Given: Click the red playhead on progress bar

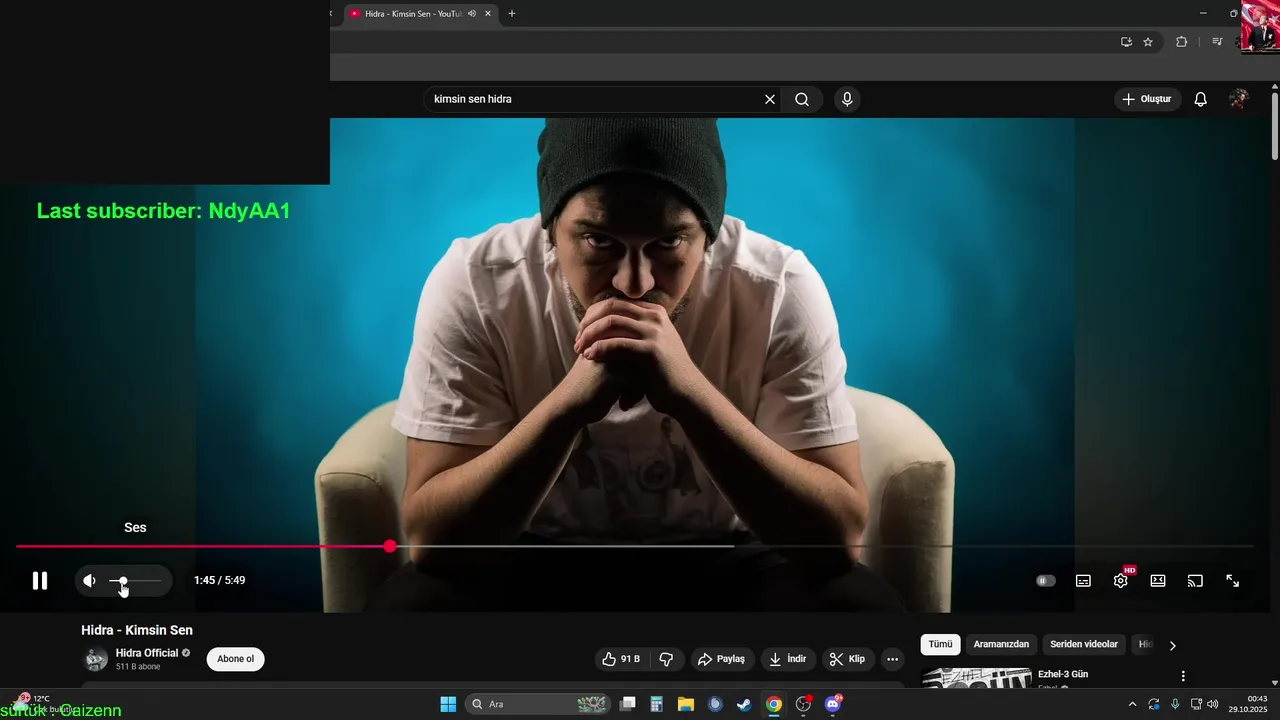Looking at the screenshot, I should click(x=390, y=546).
